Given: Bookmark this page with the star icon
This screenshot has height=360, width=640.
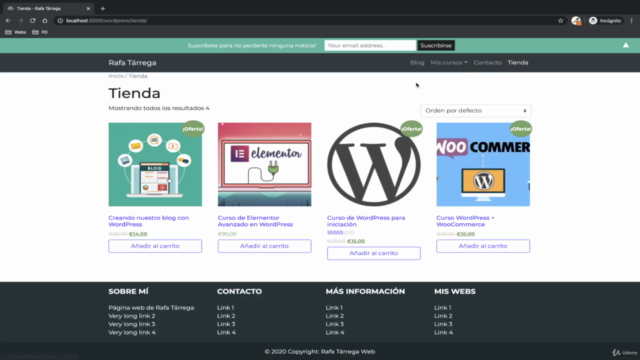Looking at the screenshot, I should (560, 20).
